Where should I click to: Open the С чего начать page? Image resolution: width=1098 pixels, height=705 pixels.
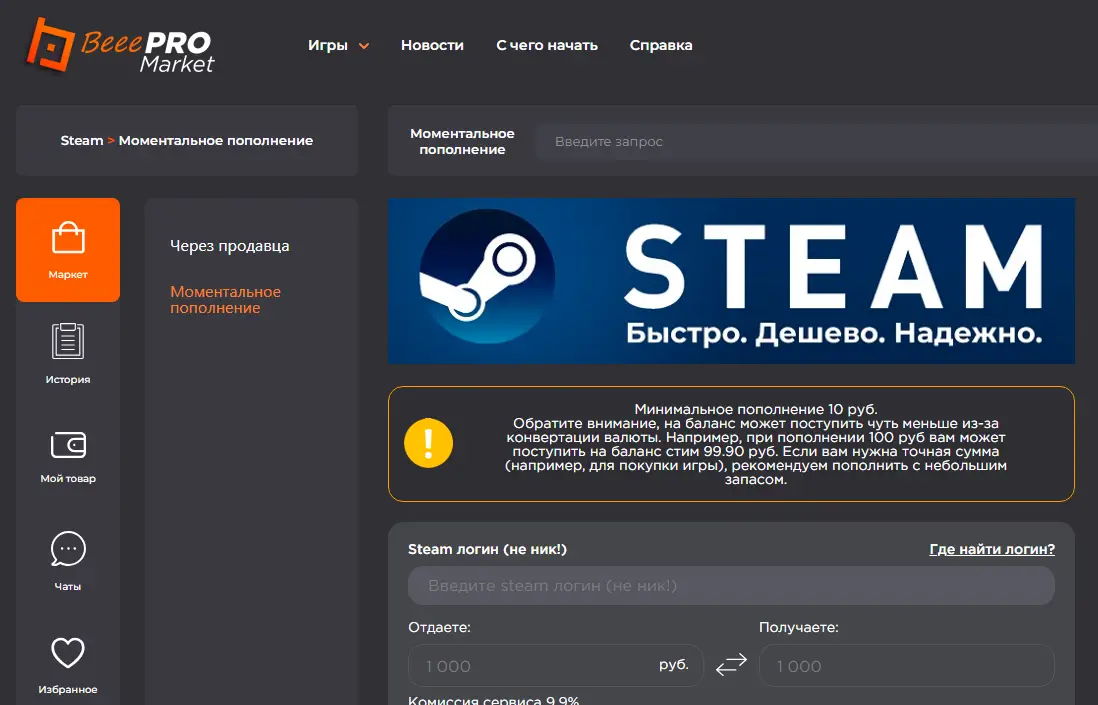tap(547, 46)
